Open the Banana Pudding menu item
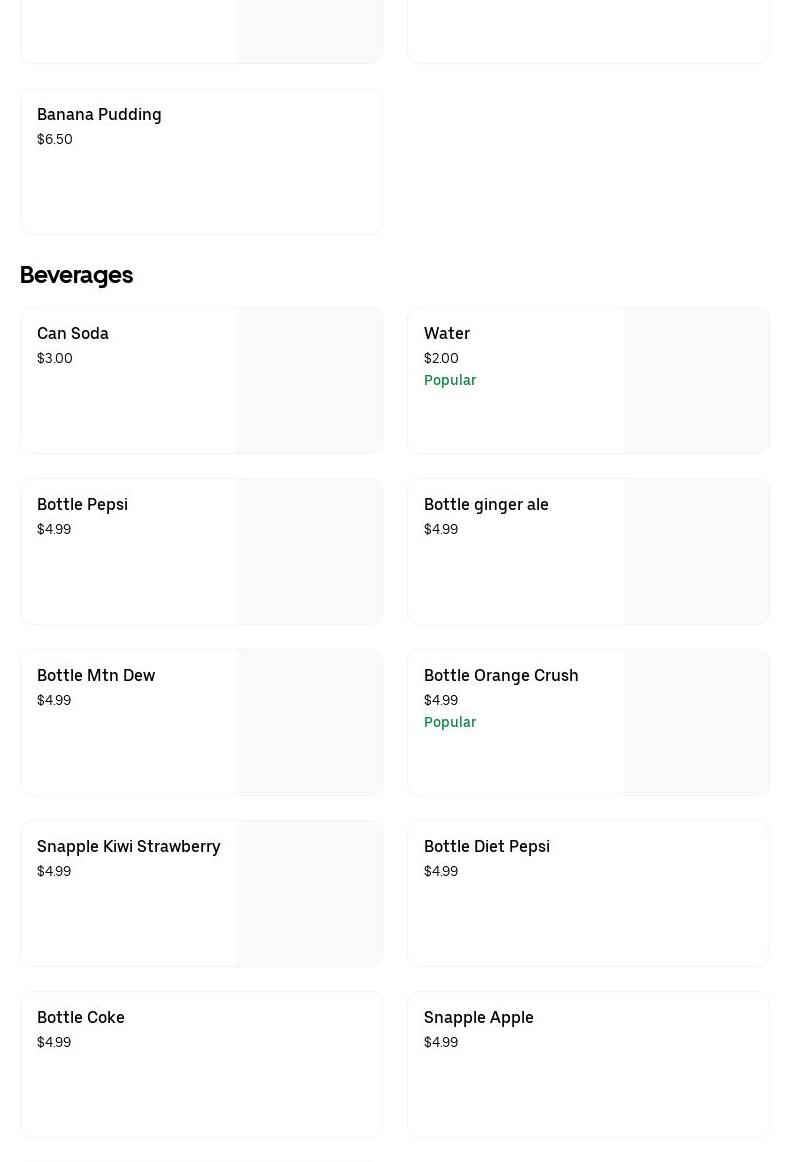804x1162 pixels. click(99, 115)
